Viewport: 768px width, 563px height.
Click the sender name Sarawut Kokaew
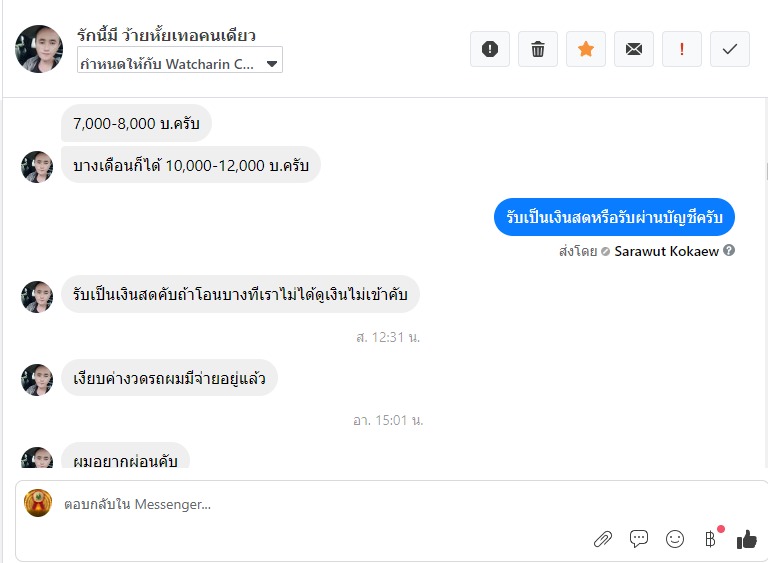(666, 251)
